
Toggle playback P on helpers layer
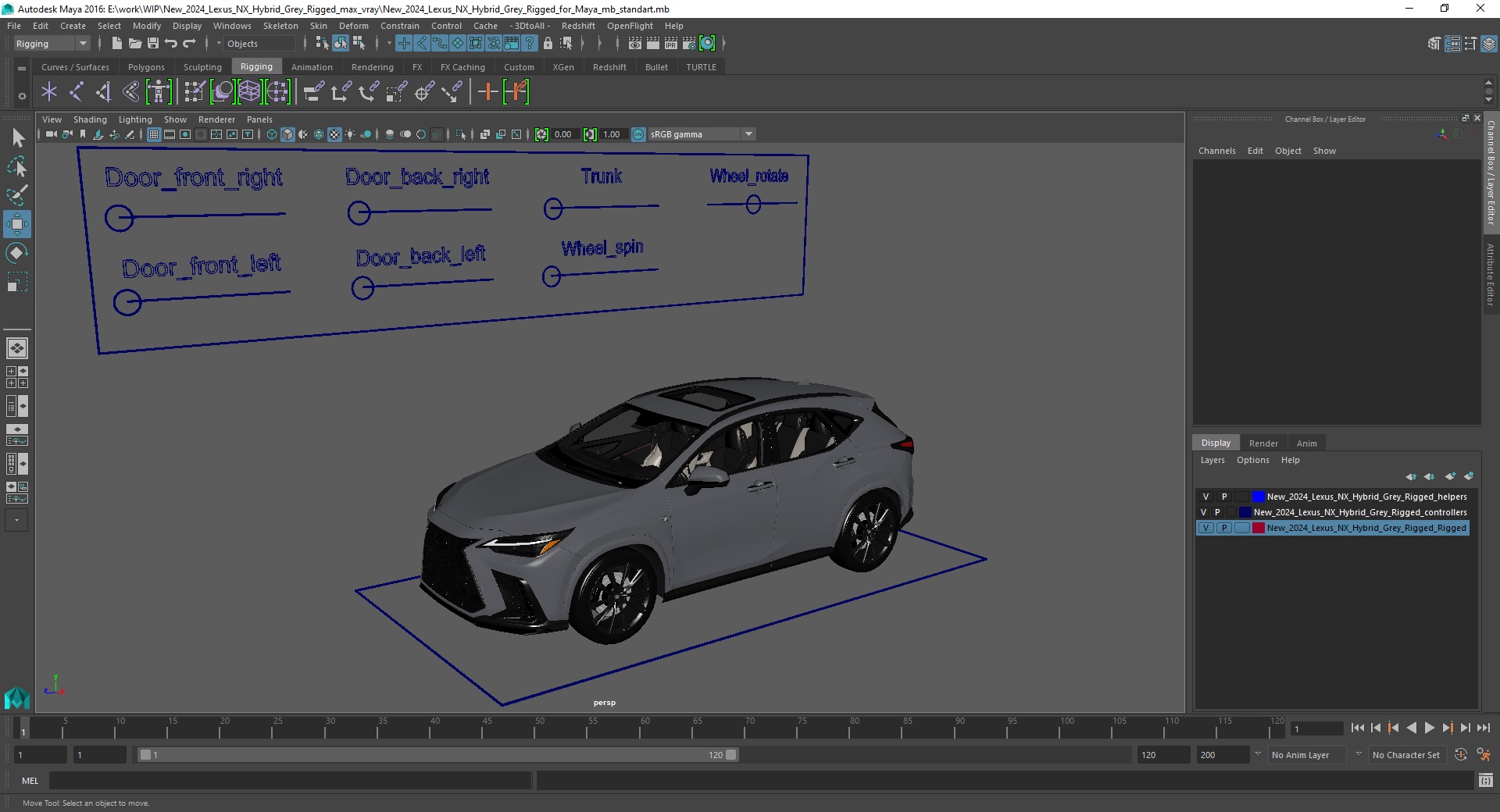[x=1224, y=497]
